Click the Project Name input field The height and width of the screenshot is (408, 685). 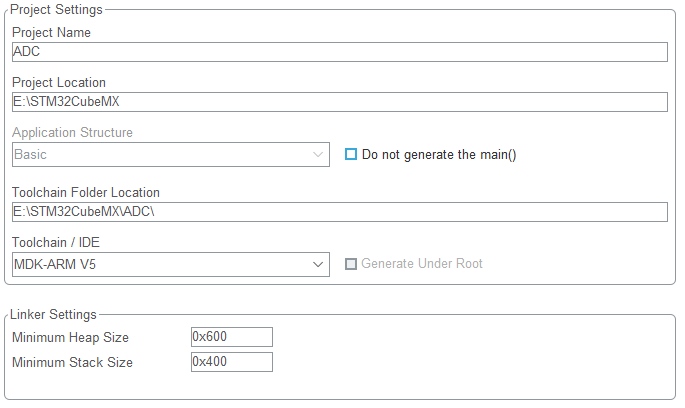tap(339, 52)
